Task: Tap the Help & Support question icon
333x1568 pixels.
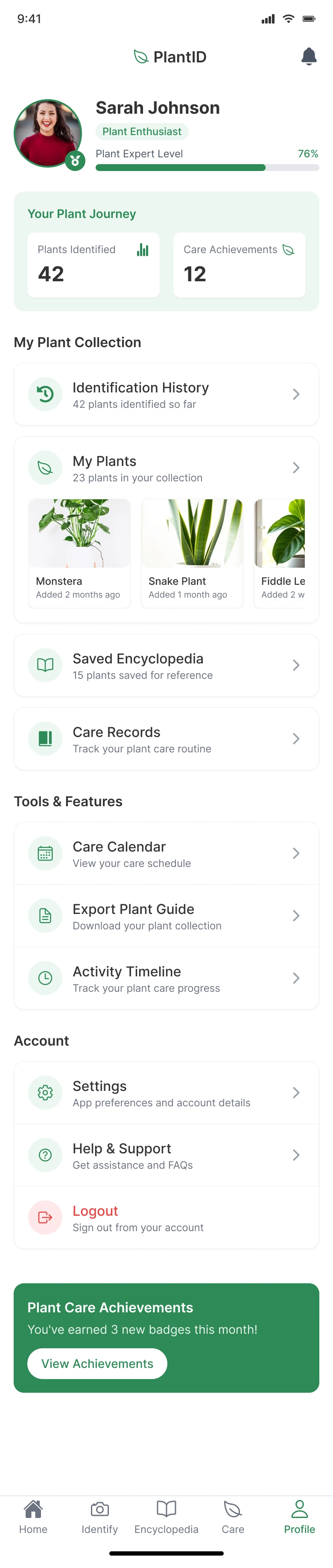Action: (45, 1155)
